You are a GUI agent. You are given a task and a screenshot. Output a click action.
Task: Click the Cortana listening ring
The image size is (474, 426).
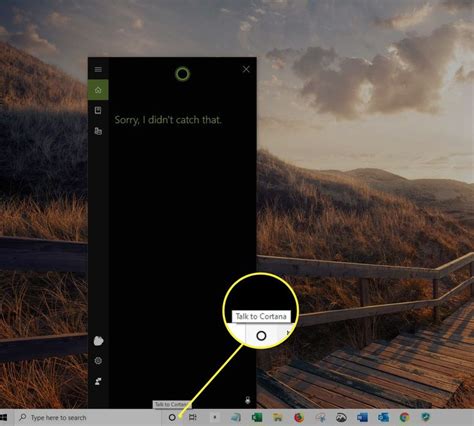[183, 74]
